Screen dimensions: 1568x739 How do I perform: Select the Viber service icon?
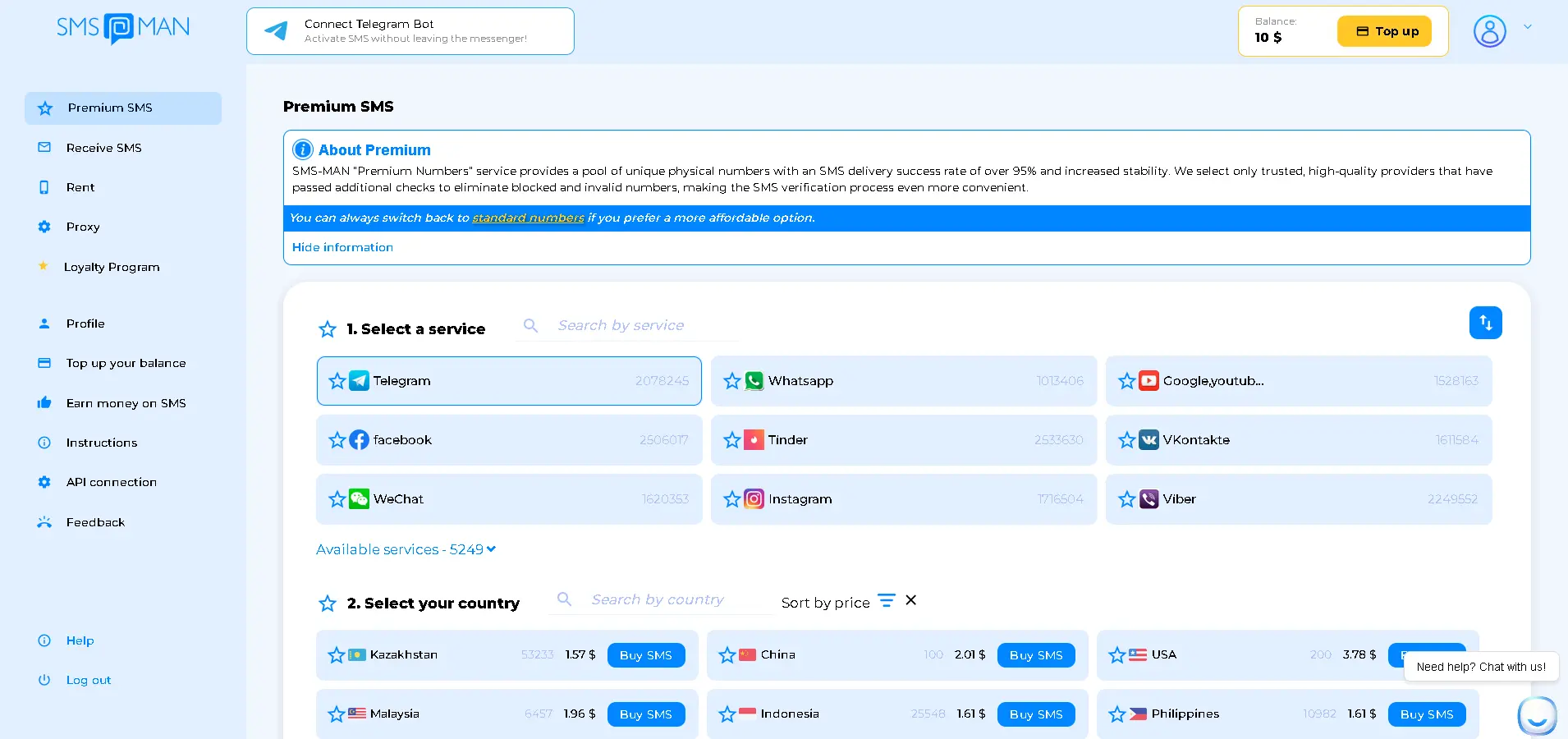[x=1148, y=499]
